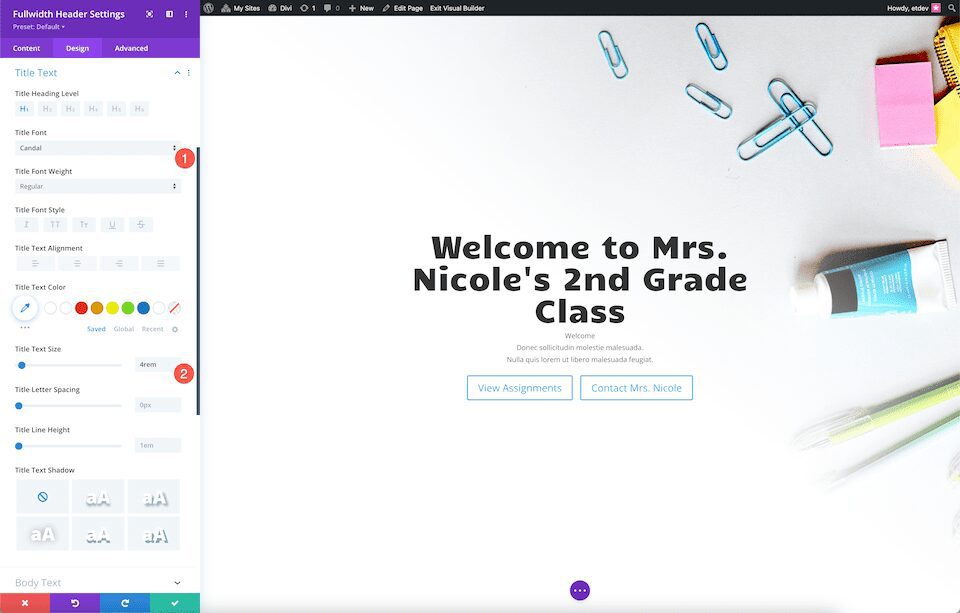The height and width of the screenshot is (613, 960).
Task: Click the View Assignments button
Action: [x=520, y=388]
